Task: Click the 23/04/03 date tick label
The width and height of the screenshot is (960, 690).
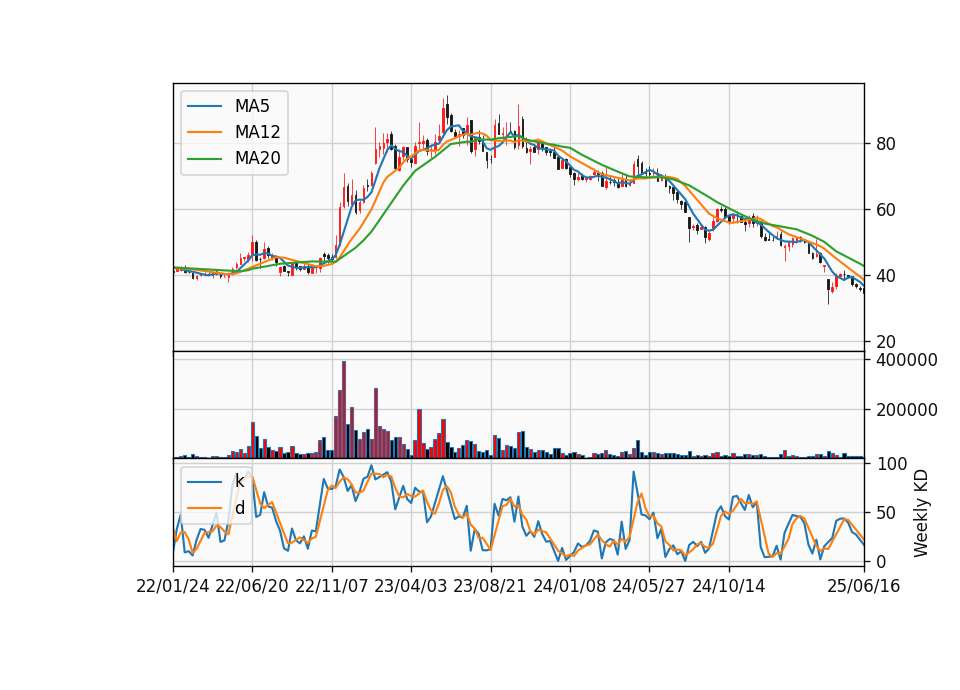Action: (x=411, y=587)
